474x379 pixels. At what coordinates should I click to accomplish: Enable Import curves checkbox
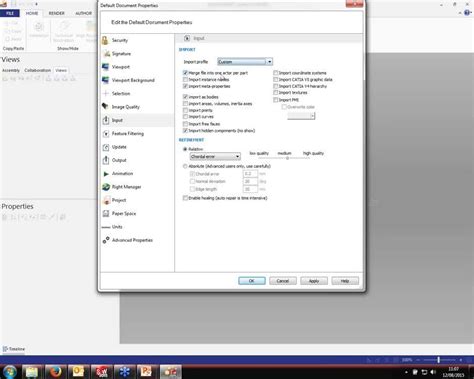coord(185,117)
